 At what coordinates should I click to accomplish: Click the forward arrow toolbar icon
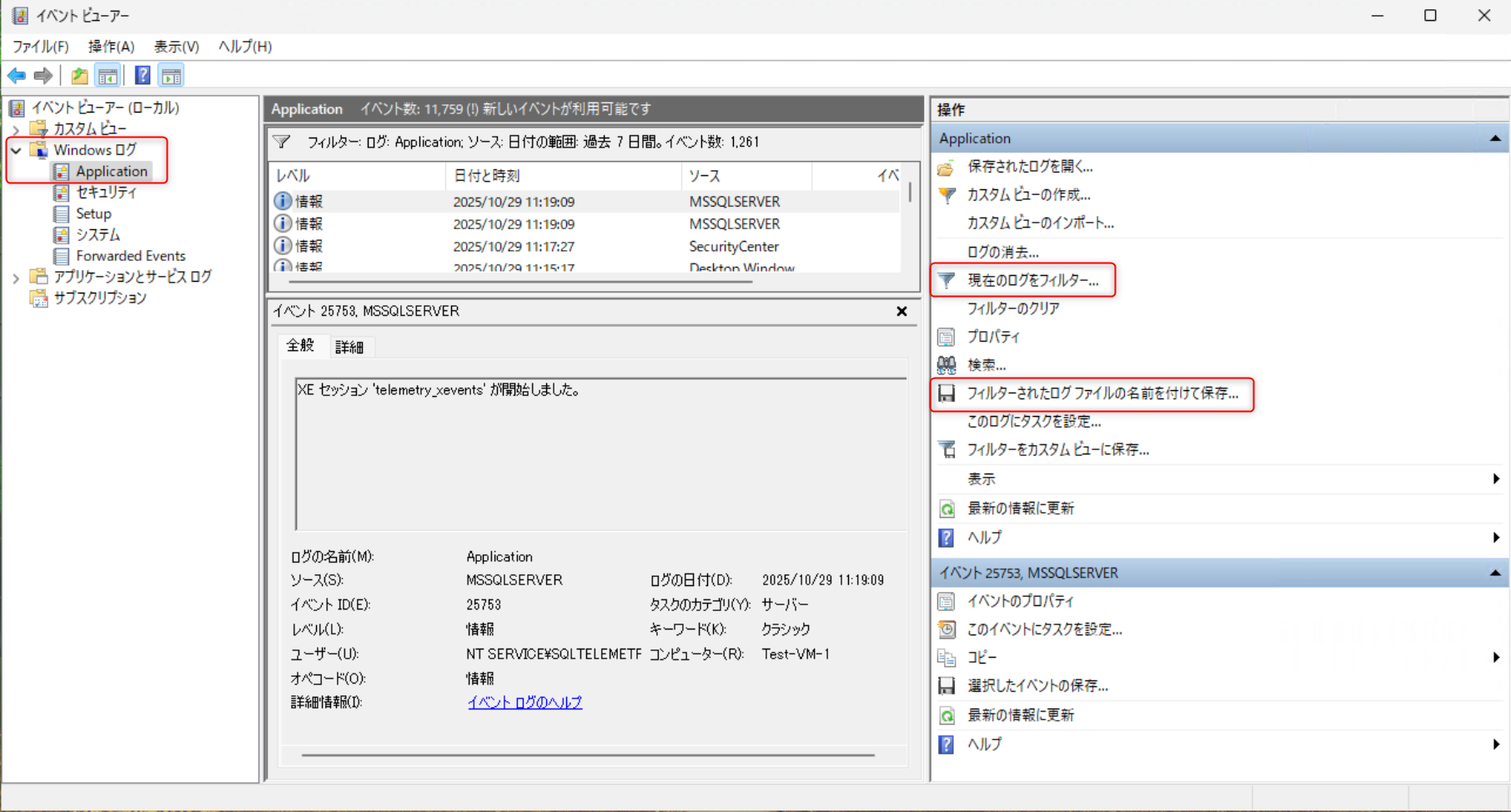[43, 76]
